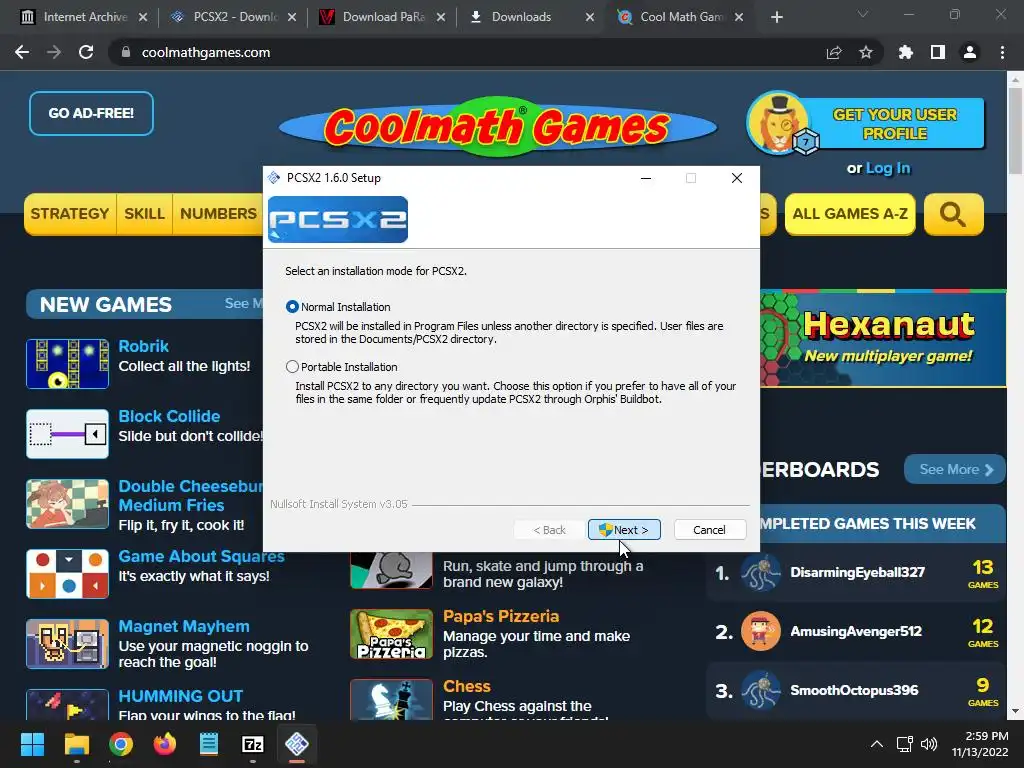The width and height of the screenshot is (1024, 768).
Task: Show hidden system tray icons
Action: click(x=877, y=744)
